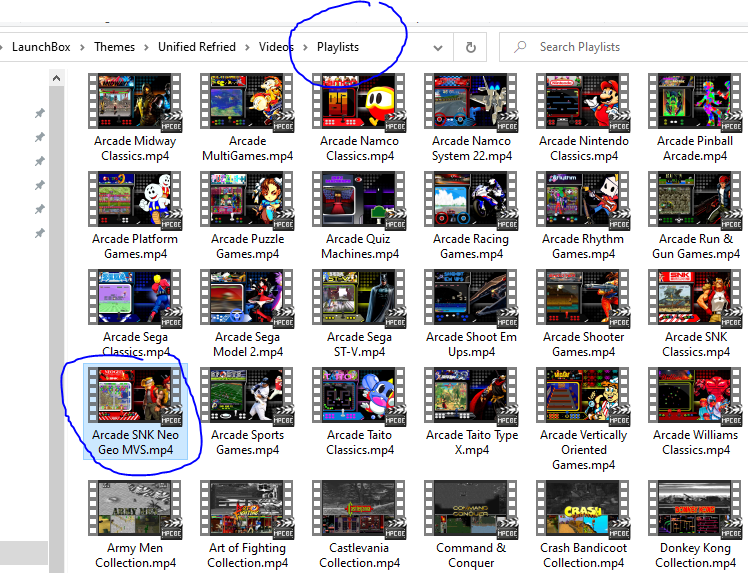Viewport: 748px width, 573px height.
Task: Open Unified Refried breadcrumb folder
Action: click(197, 47)
